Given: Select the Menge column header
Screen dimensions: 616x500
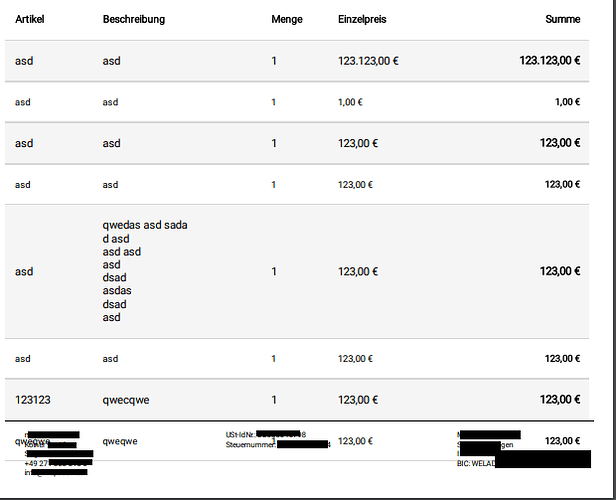Looking at the screenshot, I should click(x=287, y=19).
